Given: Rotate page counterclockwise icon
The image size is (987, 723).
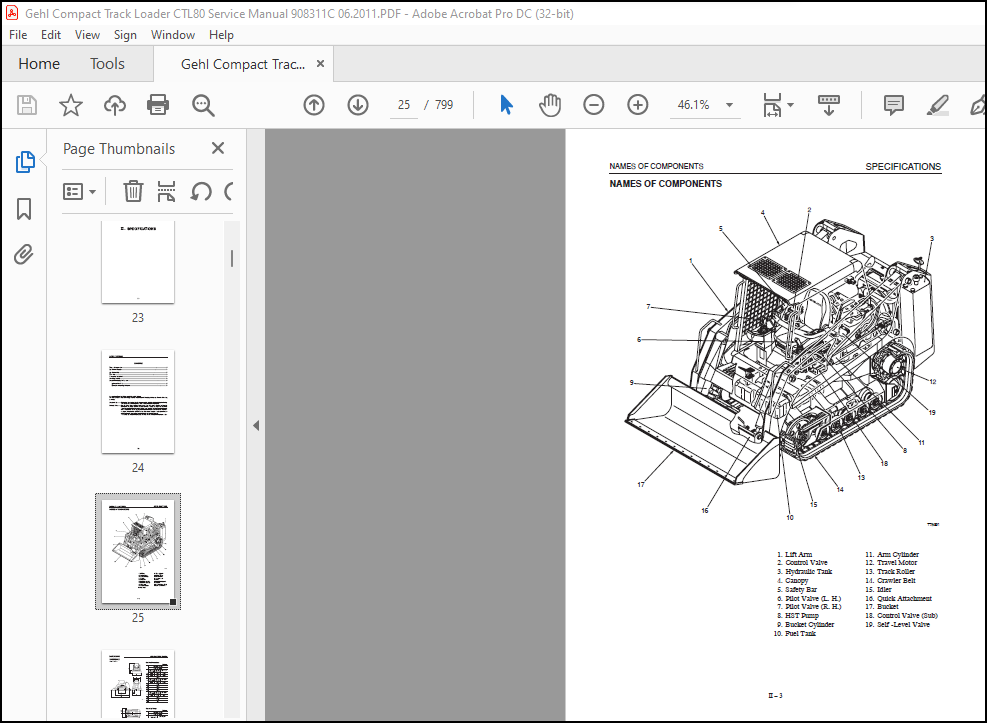Looking at the screenshot, I should pos(201,191).
